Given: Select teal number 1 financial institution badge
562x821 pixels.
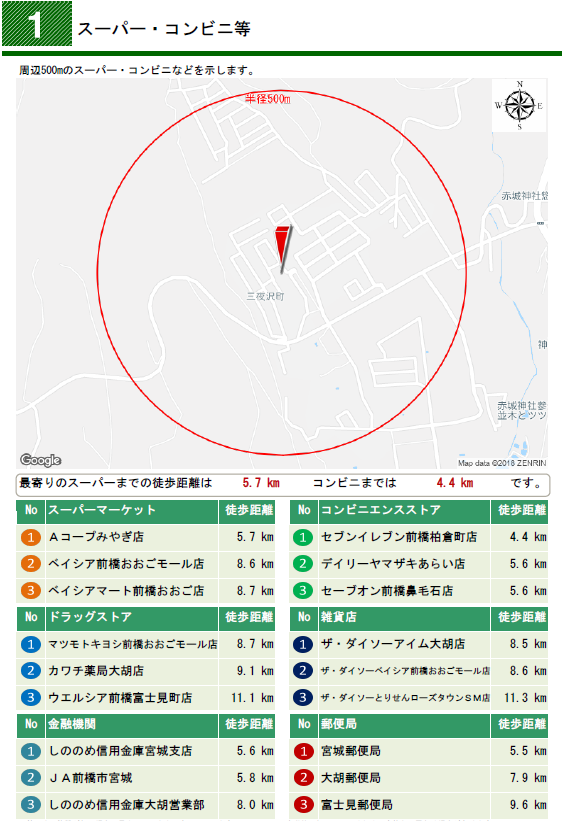Looking at the screenshot, I should tap(31, 751).
